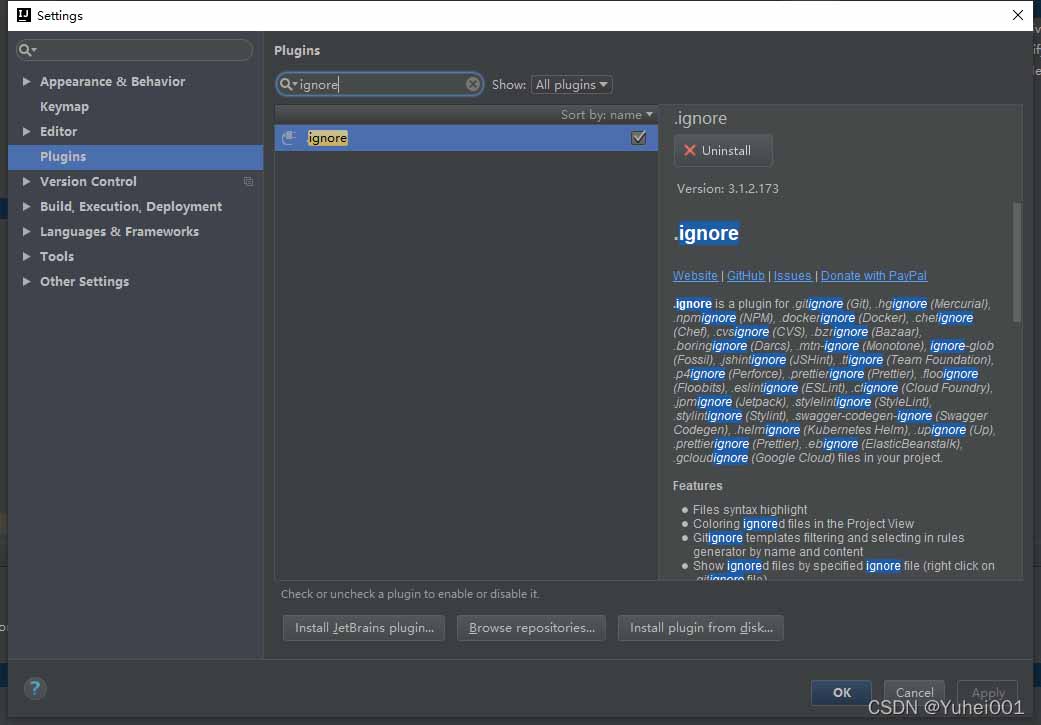Click the Apply button
Viewport: 1041px width, 725px height.
coord(987,692)
